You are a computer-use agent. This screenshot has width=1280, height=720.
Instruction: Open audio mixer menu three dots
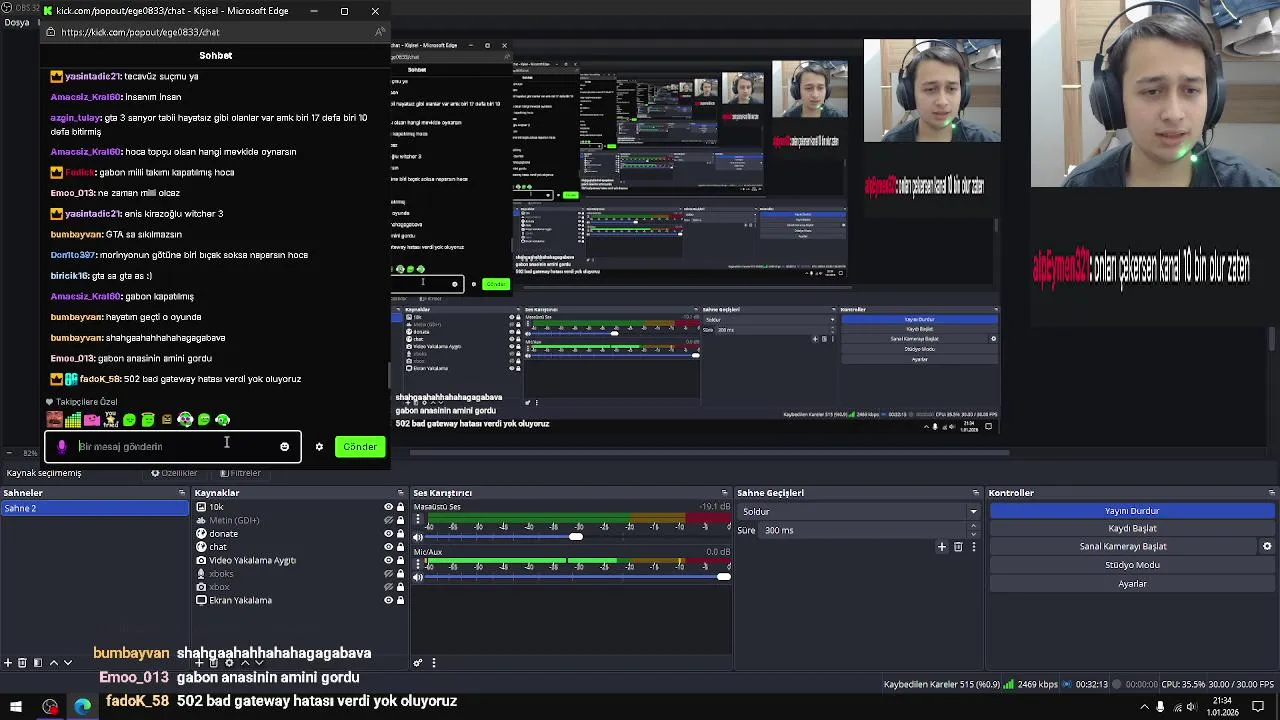433,662
